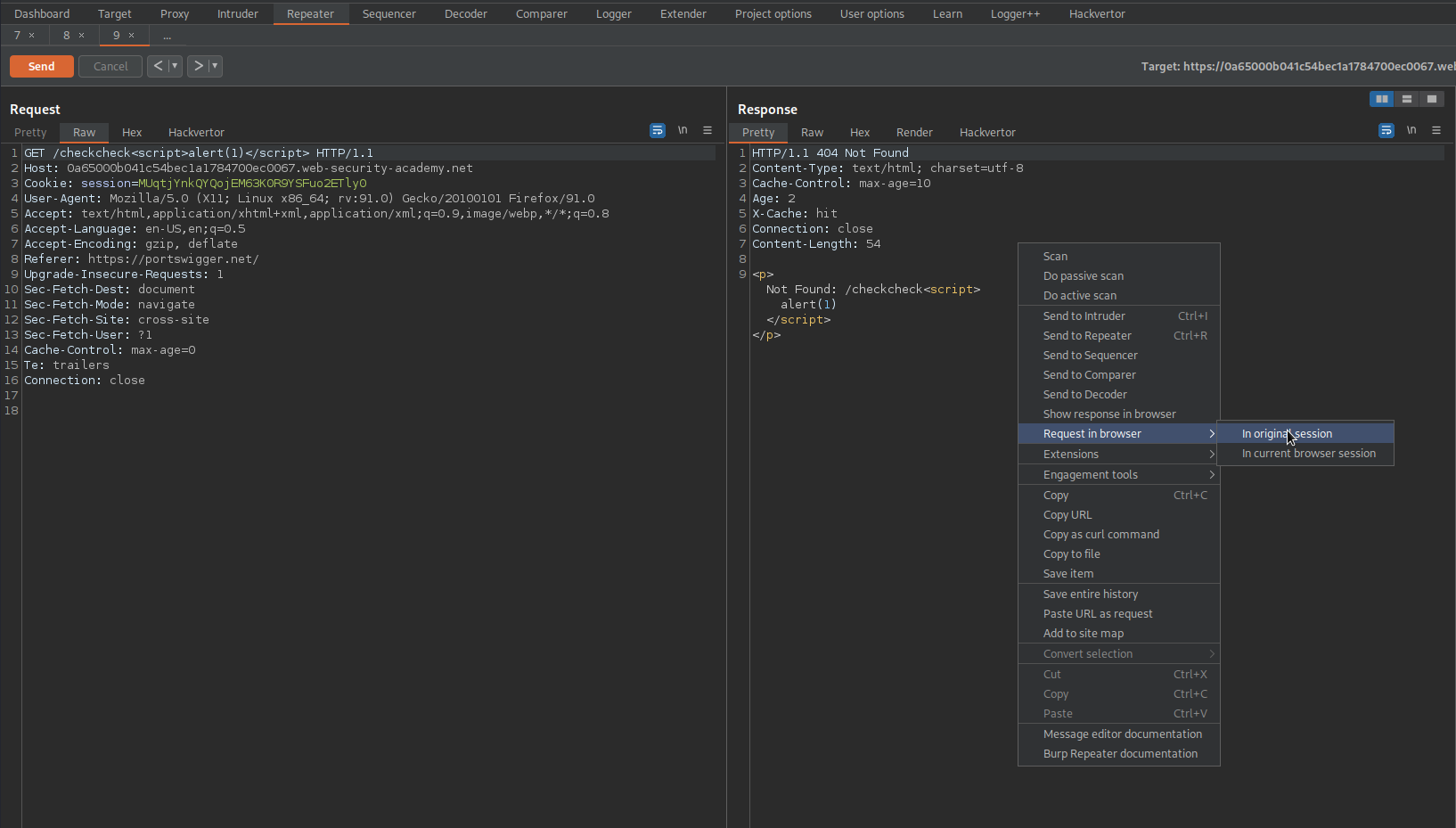Click the Send button
The width and height of the screenshot is (1456, 828).
(x=42, y=66)
